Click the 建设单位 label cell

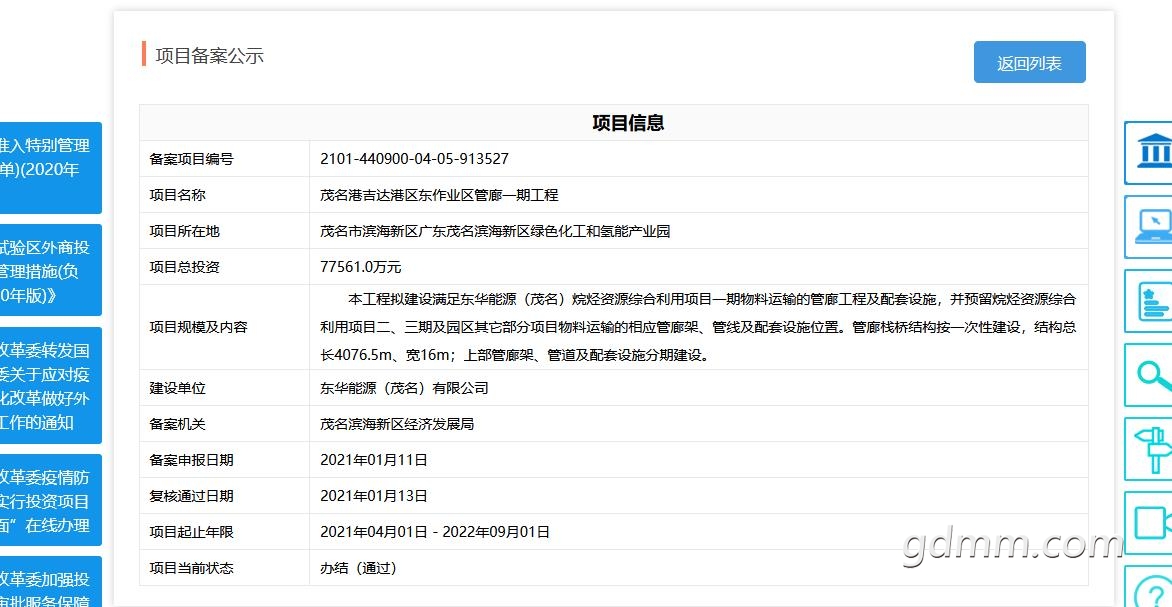click(x=224, y=388)
